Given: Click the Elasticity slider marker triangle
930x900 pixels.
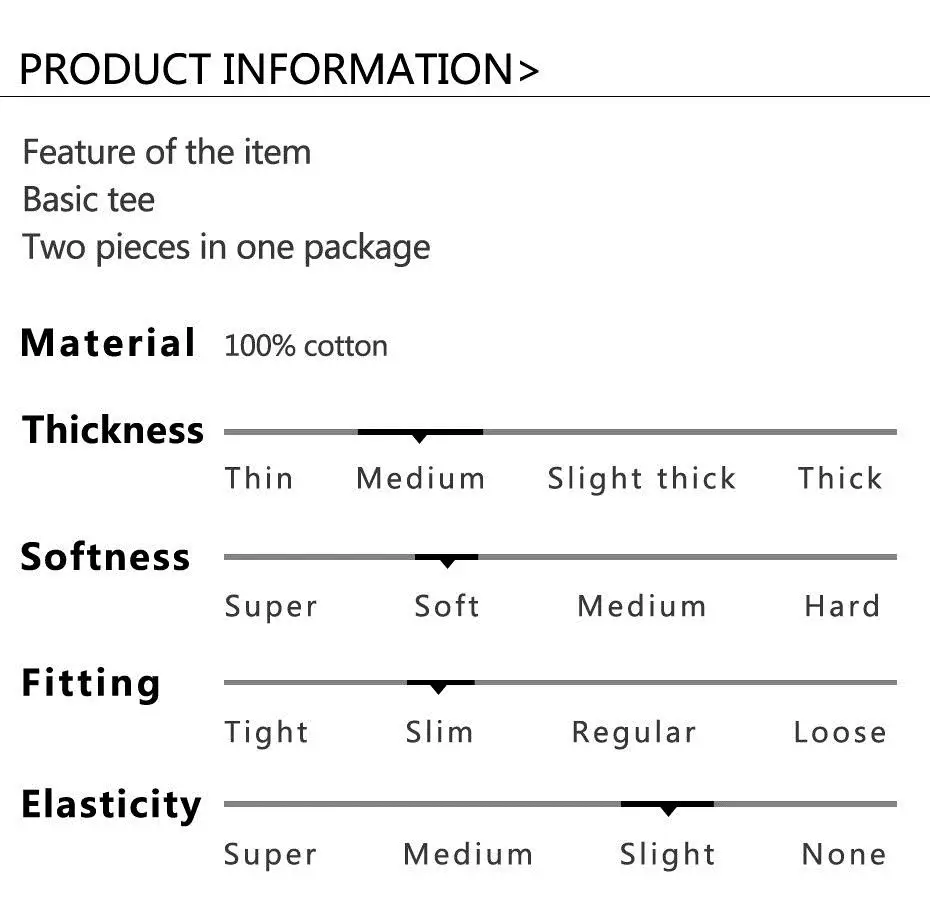Looking at the screenshot, I should (668, 810).
